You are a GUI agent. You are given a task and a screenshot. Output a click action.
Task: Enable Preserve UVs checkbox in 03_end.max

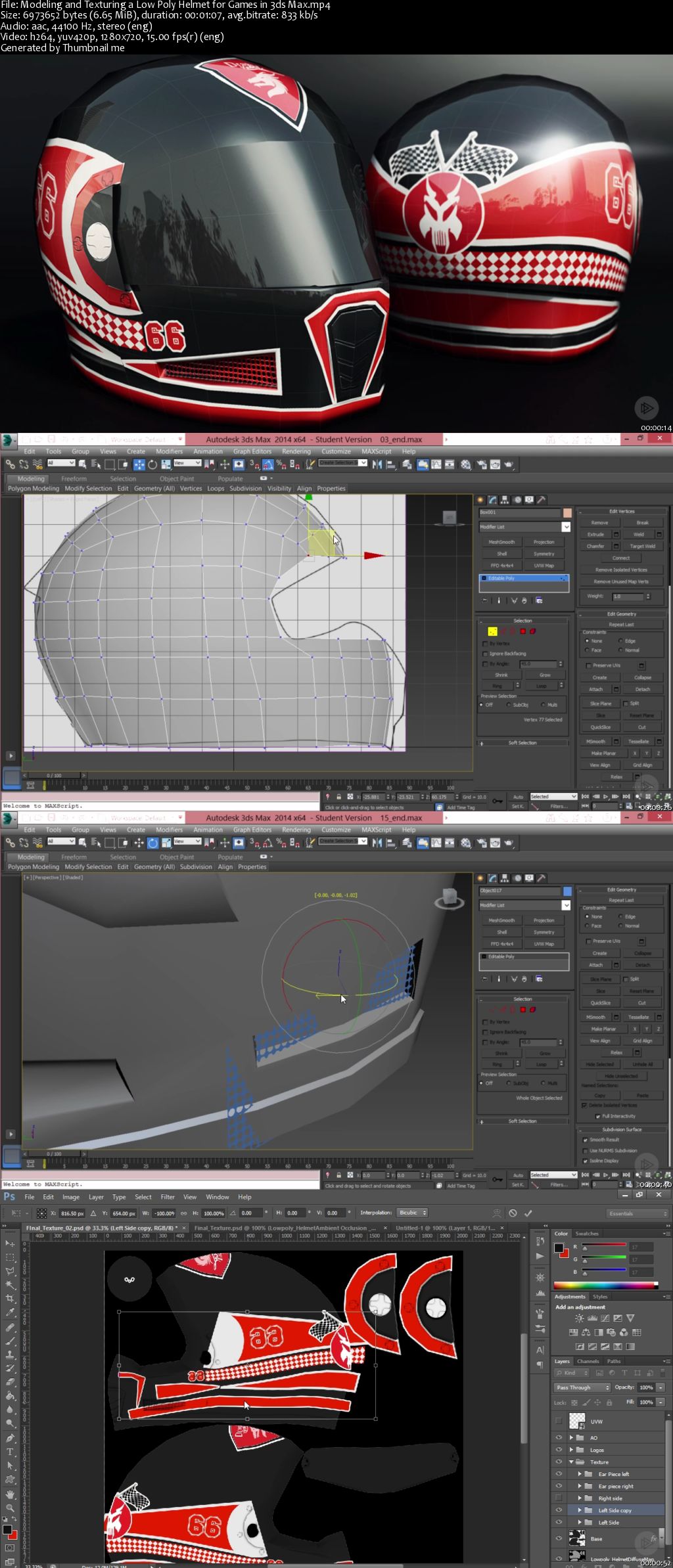pos(588,665)
